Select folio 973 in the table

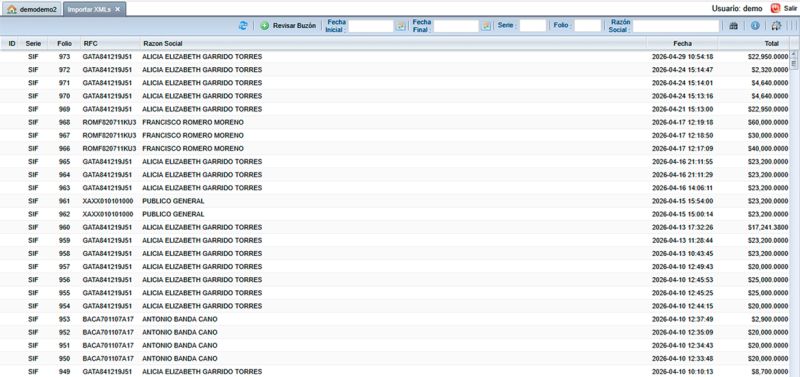click(64, 57)
